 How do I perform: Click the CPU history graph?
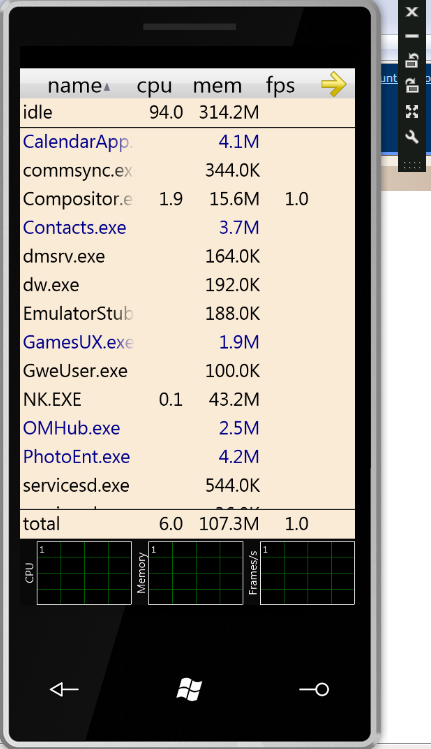pyautogui.click(x=84, y=573)
